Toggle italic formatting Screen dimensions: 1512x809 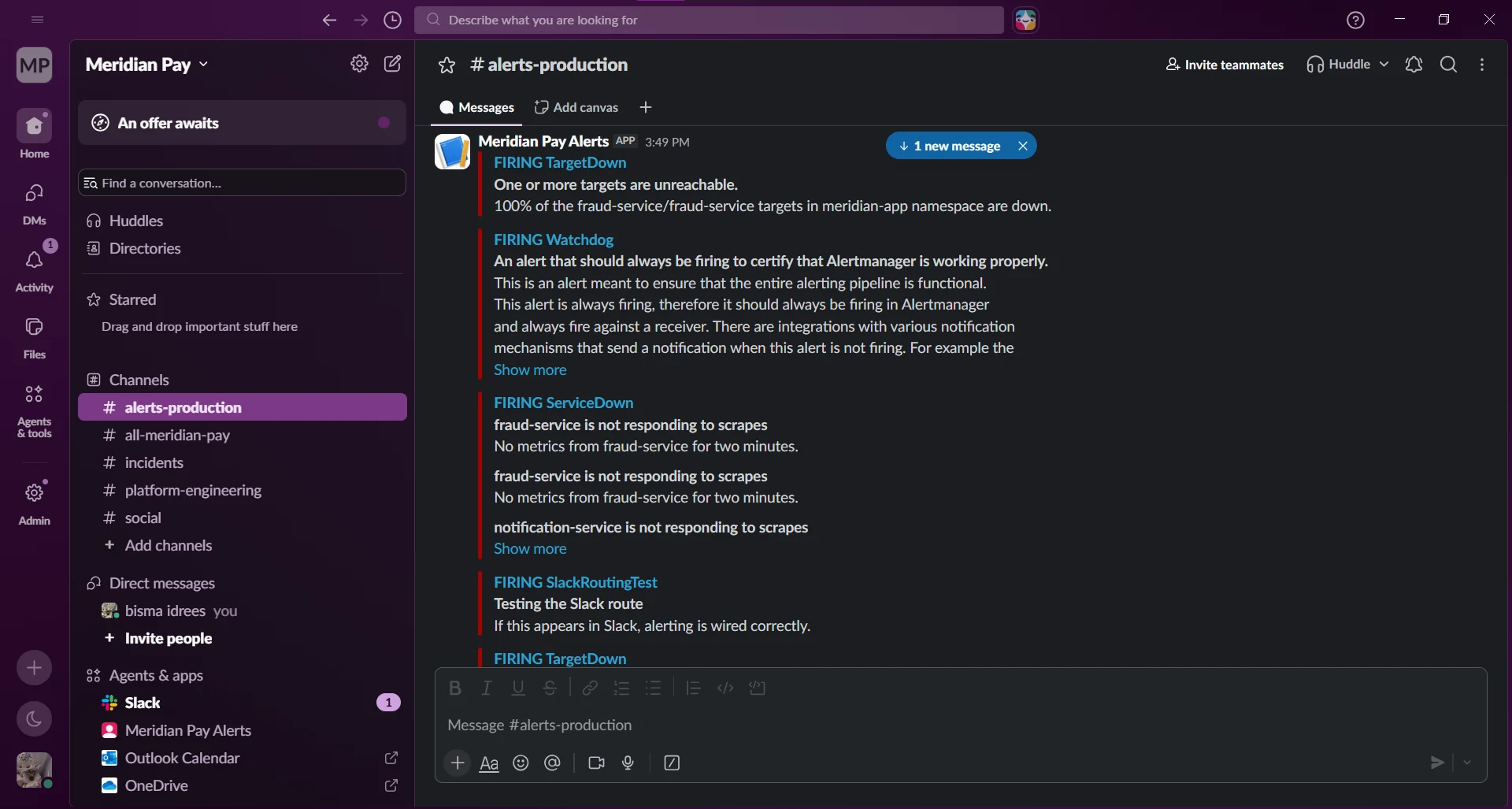487,688
